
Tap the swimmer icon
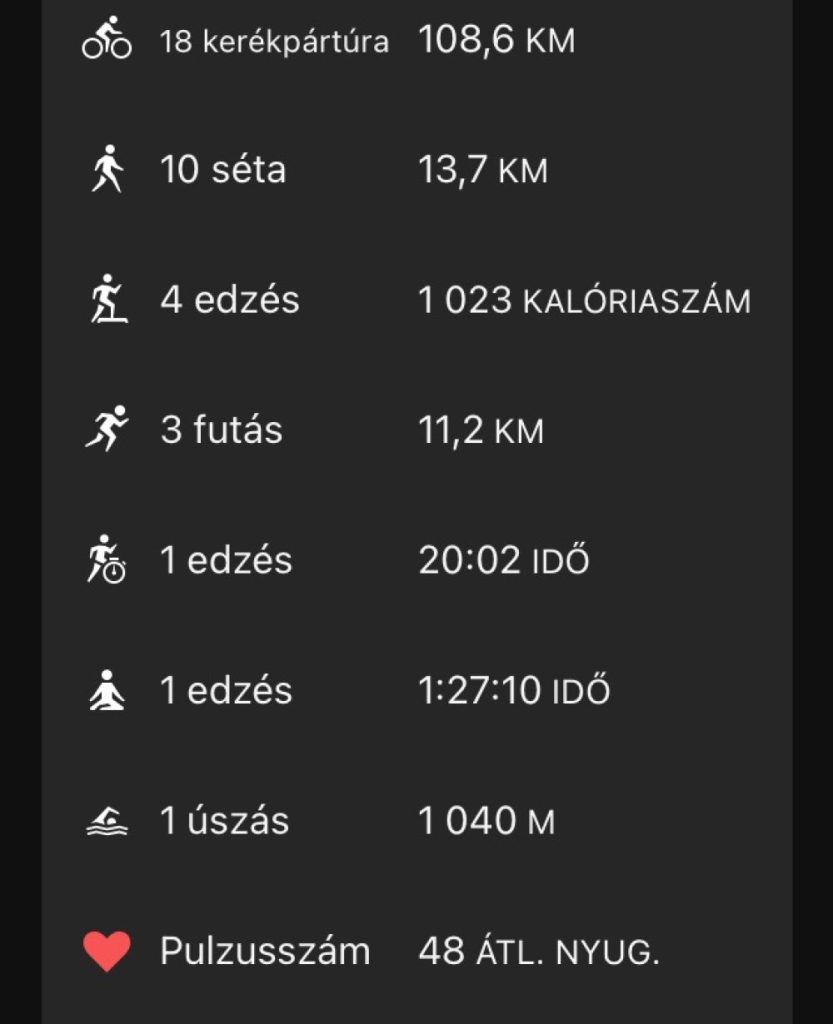107,822
